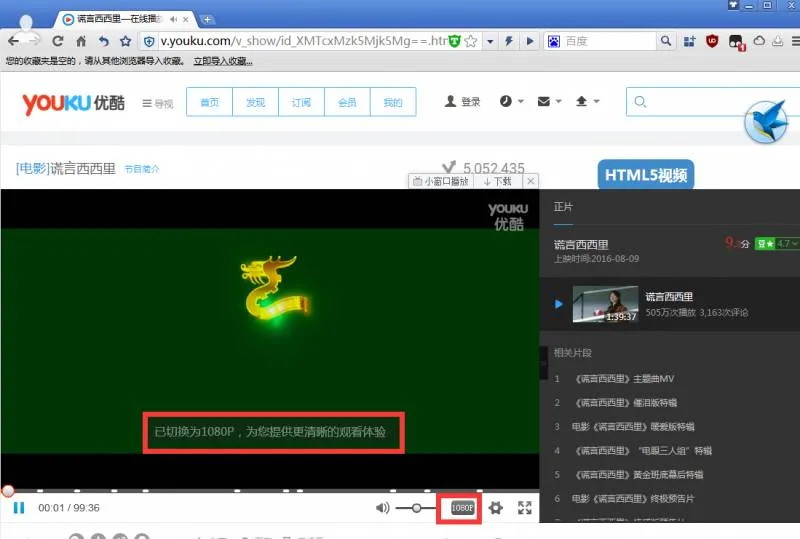Collapse the sidebar with its edge handle

(542, 363)
